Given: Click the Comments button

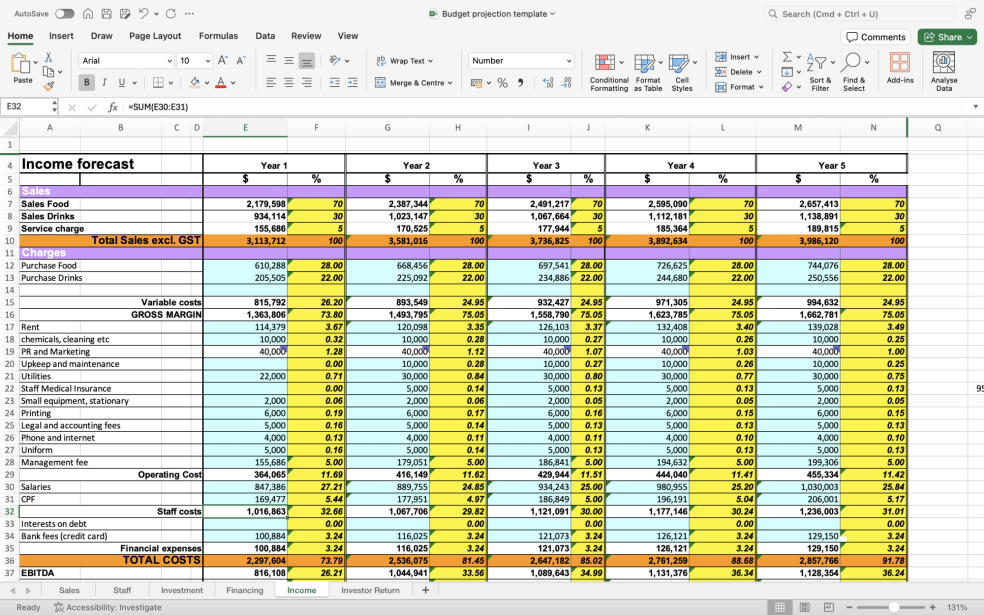Looking at the screenshot, I should pyautogui.click(x=876, y=36).
